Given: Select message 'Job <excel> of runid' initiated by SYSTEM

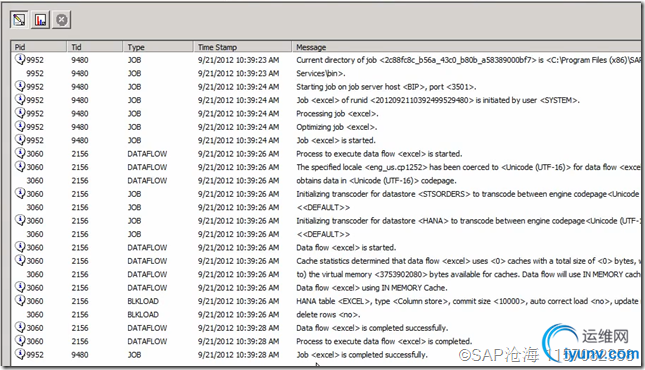Looking at the screenshot, I should coord(438,100).
